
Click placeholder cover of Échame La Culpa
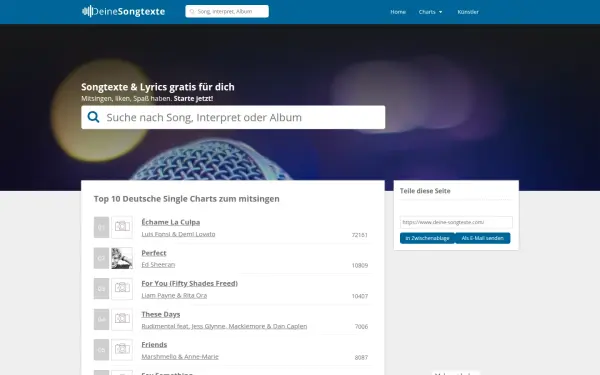pyautogui.click(x=122, y=227)
